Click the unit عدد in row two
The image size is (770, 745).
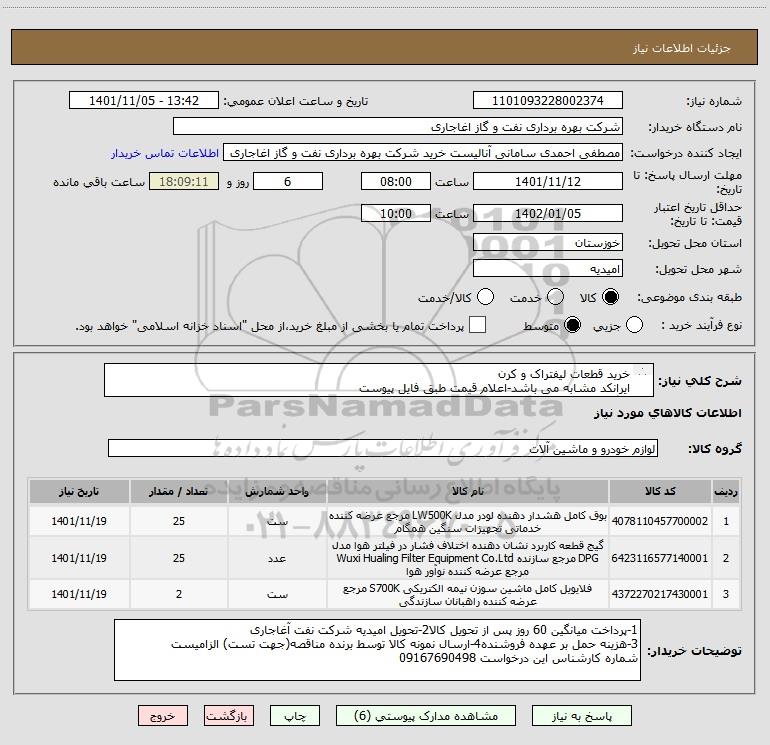pyautogui.click(x=277, y=558)
